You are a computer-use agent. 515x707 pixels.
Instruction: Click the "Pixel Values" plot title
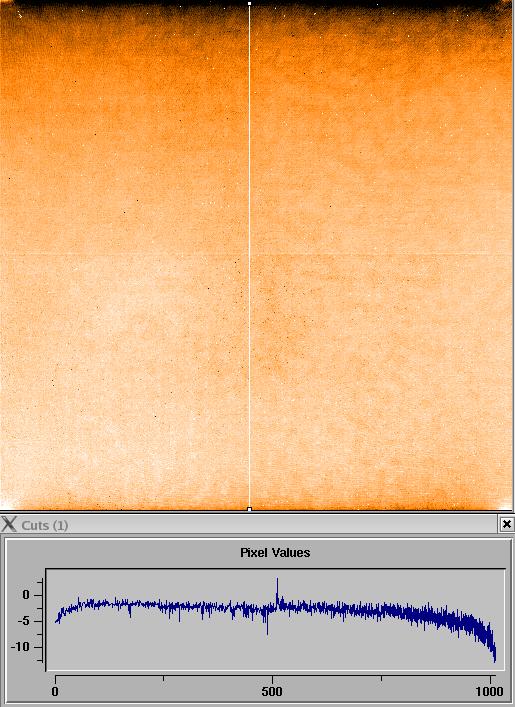pos(275,552)
